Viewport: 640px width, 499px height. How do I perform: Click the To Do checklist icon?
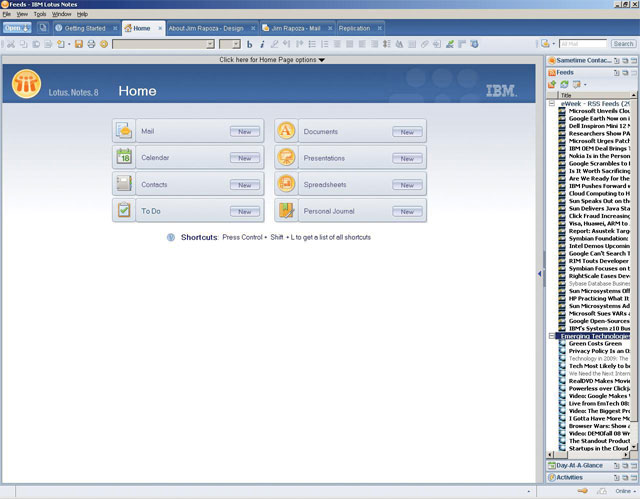click(x=124, y=211)
